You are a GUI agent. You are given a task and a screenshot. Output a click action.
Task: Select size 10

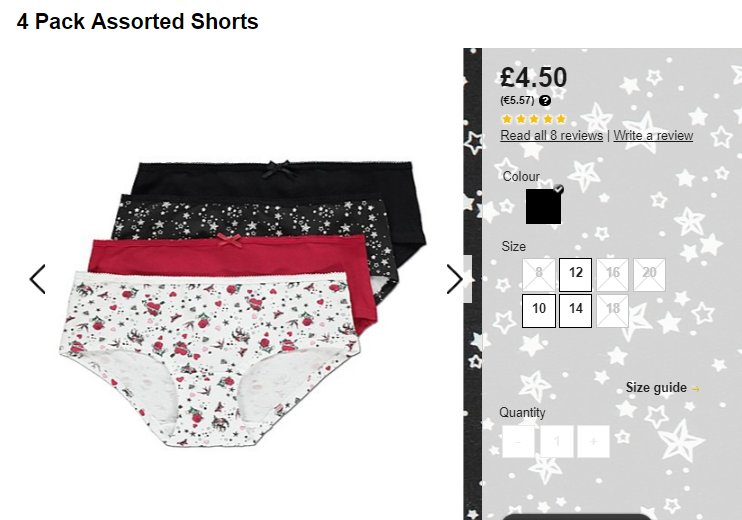[x=539, y=310]
